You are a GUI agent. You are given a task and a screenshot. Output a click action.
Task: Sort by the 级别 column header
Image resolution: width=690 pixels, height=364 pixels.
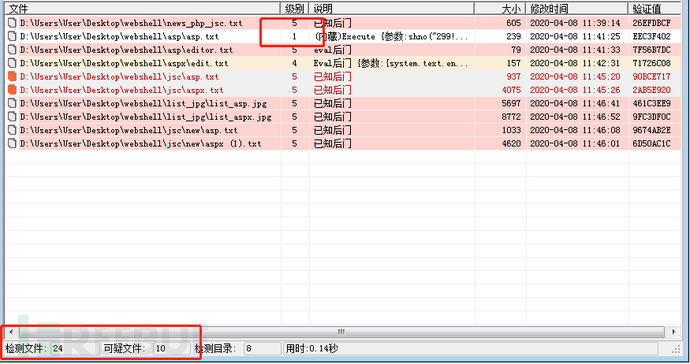pos(295,8)
